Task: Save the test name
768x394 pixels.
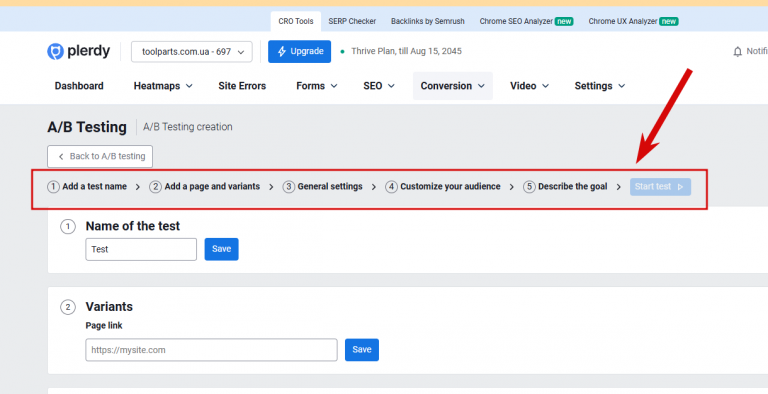Action: pos(221,249)
